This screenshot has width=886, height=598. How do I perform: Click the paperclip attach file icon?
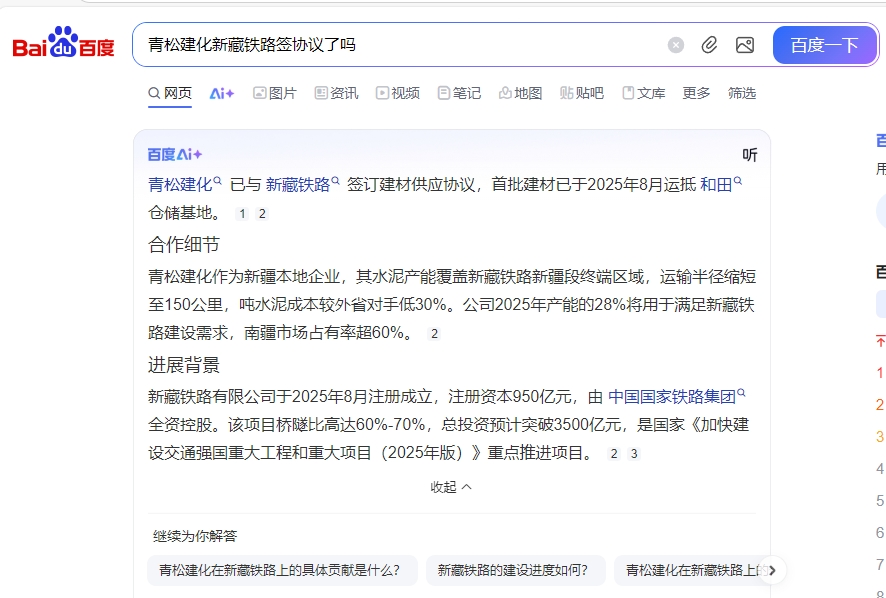click(709, 45)
